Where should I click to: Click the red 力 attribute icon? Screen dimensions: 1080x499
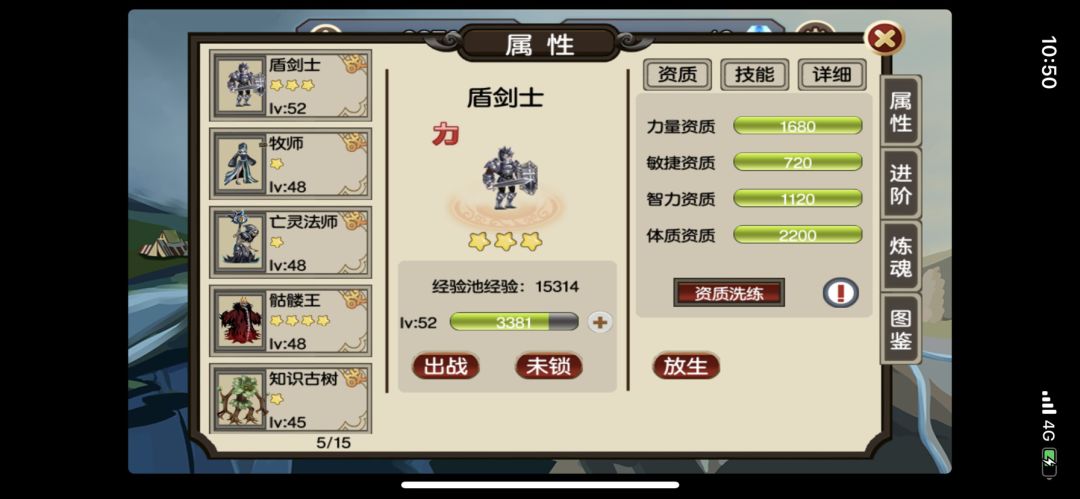(x=446, y=134)
